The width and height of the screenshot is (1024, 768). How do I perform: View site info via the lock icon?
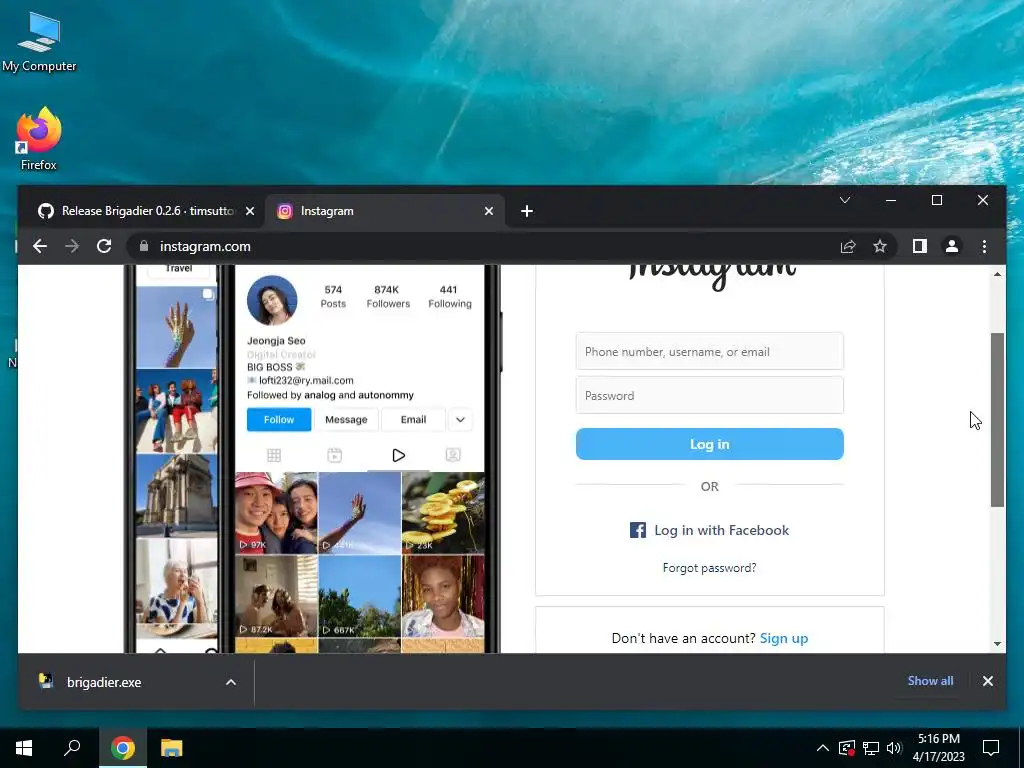pyautogui.click(x=144, y=246)
